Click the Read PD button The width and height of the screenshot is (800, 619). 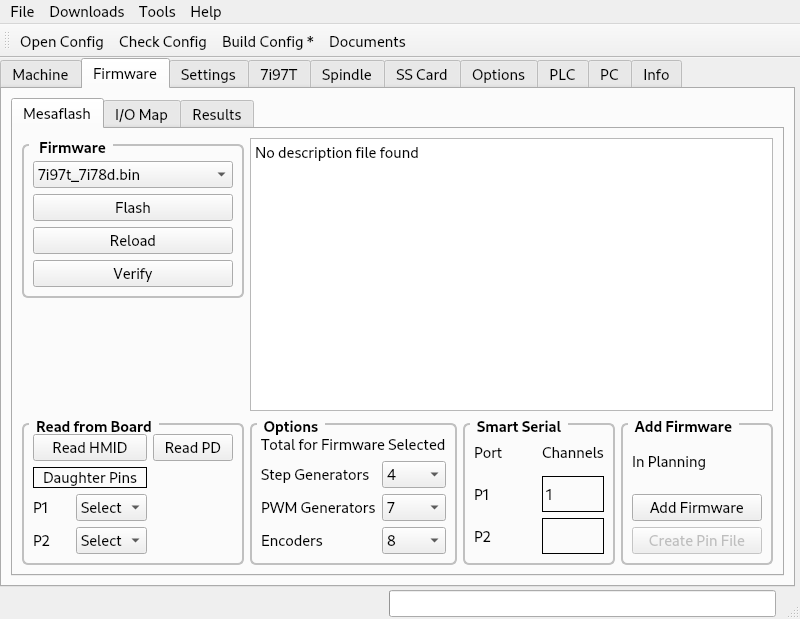tap(193, 448)
